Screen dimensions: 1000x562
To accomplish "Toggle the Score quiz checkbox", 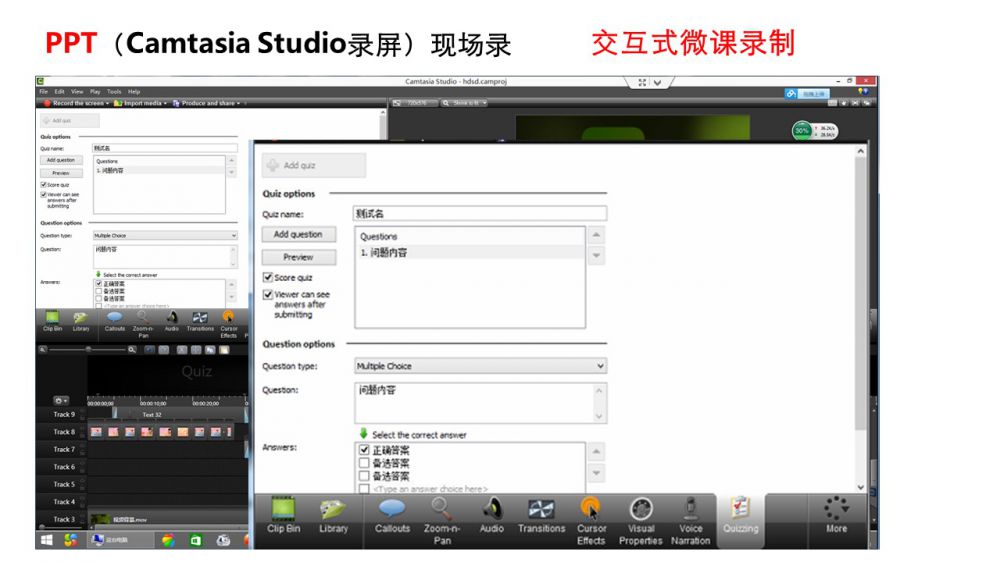I will click(x=268, y=277).
